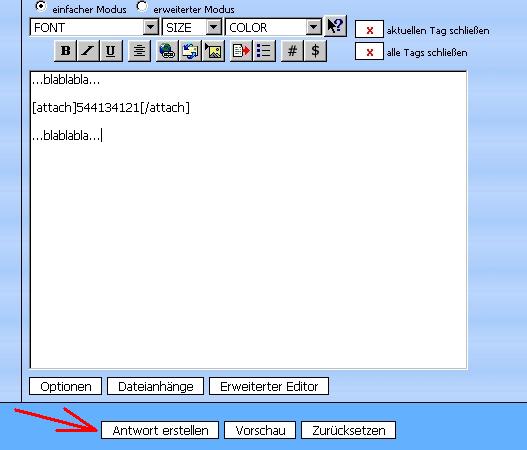Switch to Erweiterter Editor
The height and width of the screenshot is (450, 527).
click(x=269, y=386)
